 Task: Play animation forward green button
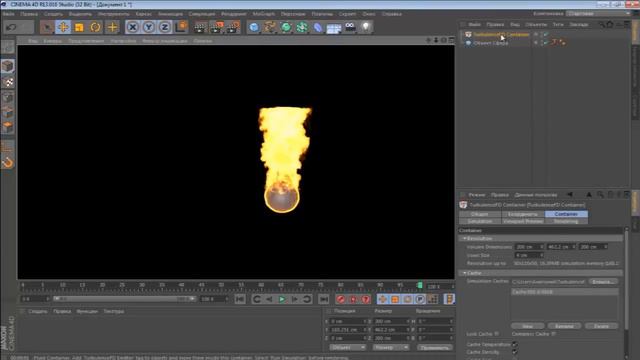tap(282, 299)
